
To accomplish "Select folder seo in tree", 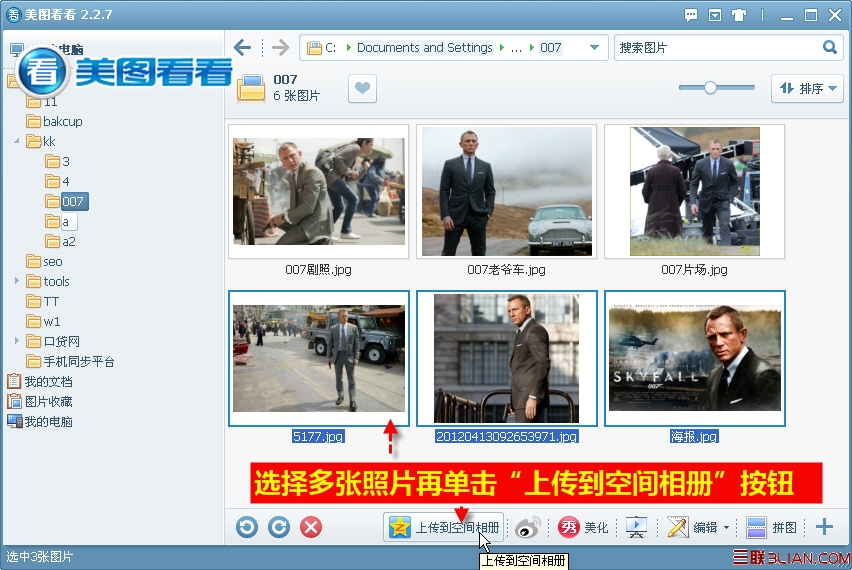I will coord(44,261).
